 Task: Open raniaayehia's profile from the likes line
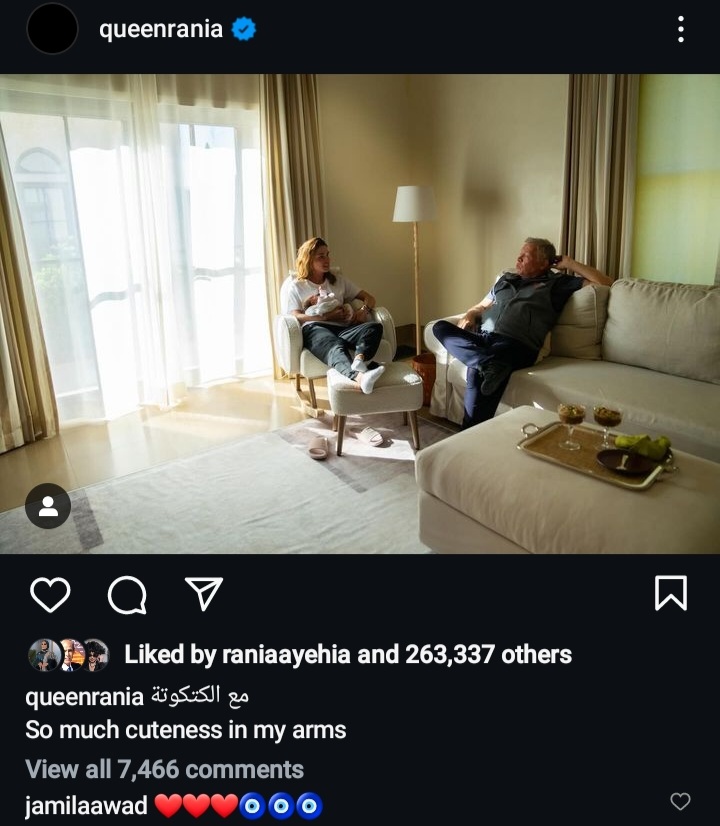(x=286, y=655)
